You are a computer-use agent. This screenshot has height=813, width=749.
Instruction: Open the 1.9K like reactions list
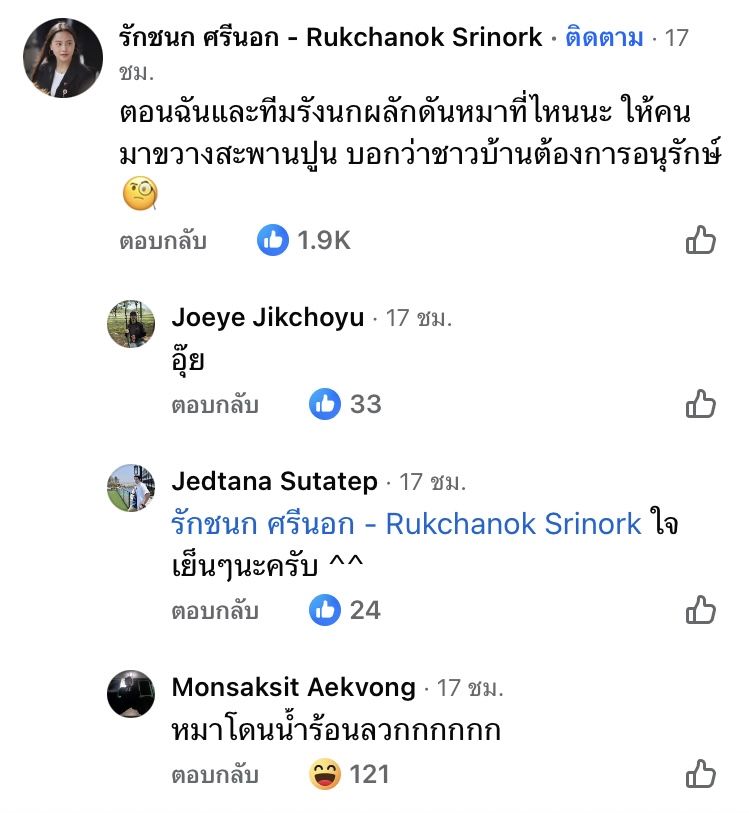pos(304,240)
